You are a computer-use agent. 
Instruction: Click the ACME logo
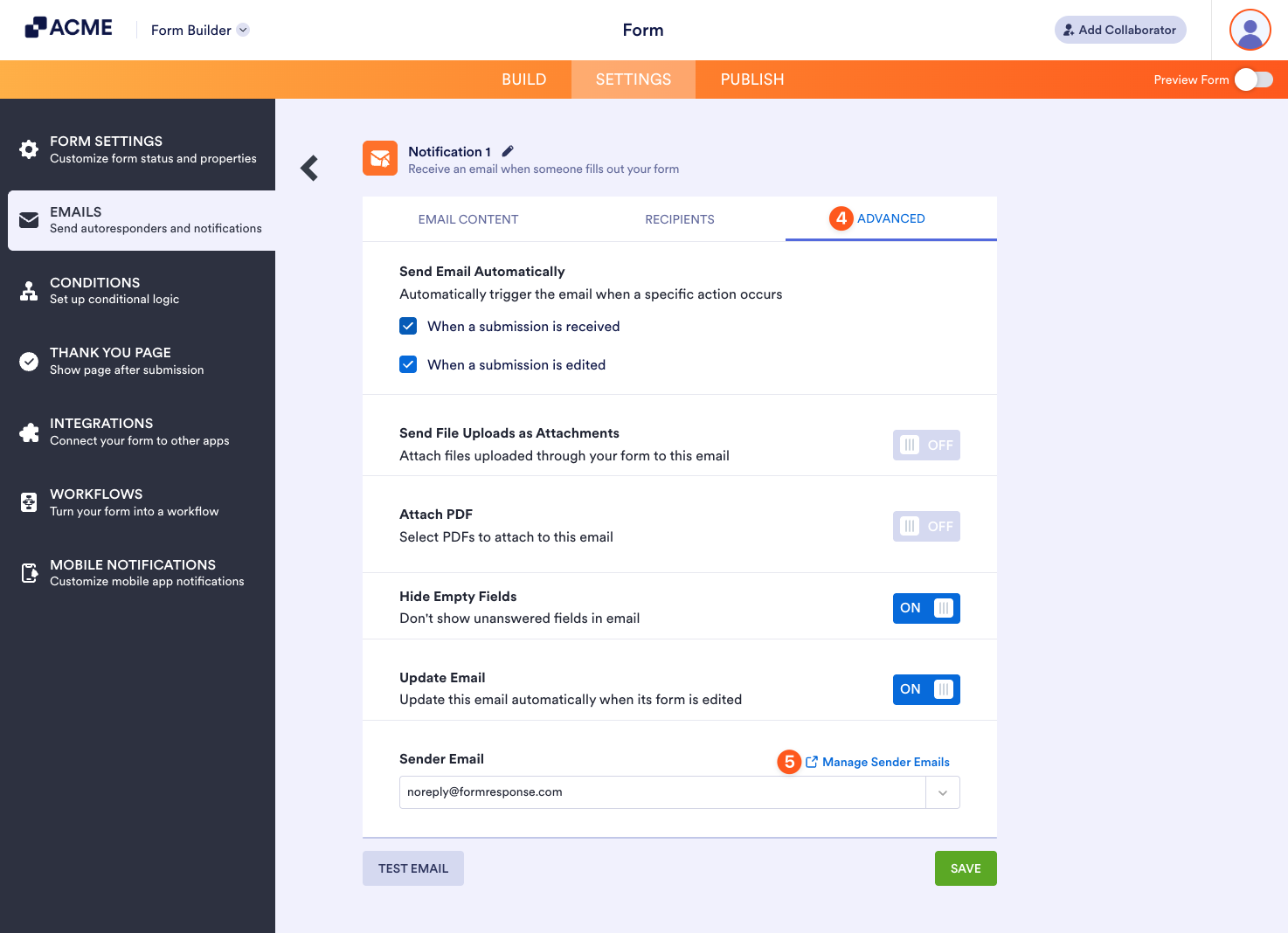point(68,27)
